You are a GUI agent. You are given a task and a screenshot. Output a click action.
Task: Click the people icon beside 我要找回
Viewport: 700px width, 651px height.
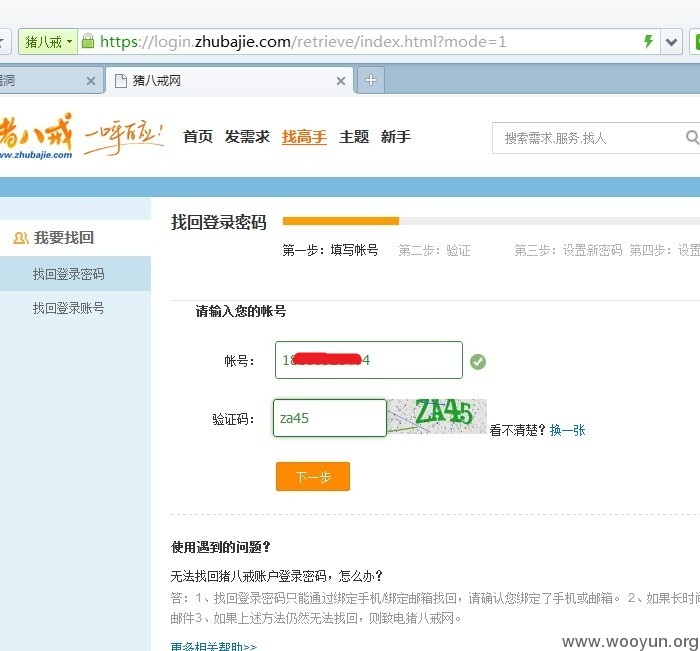(21, 238)
